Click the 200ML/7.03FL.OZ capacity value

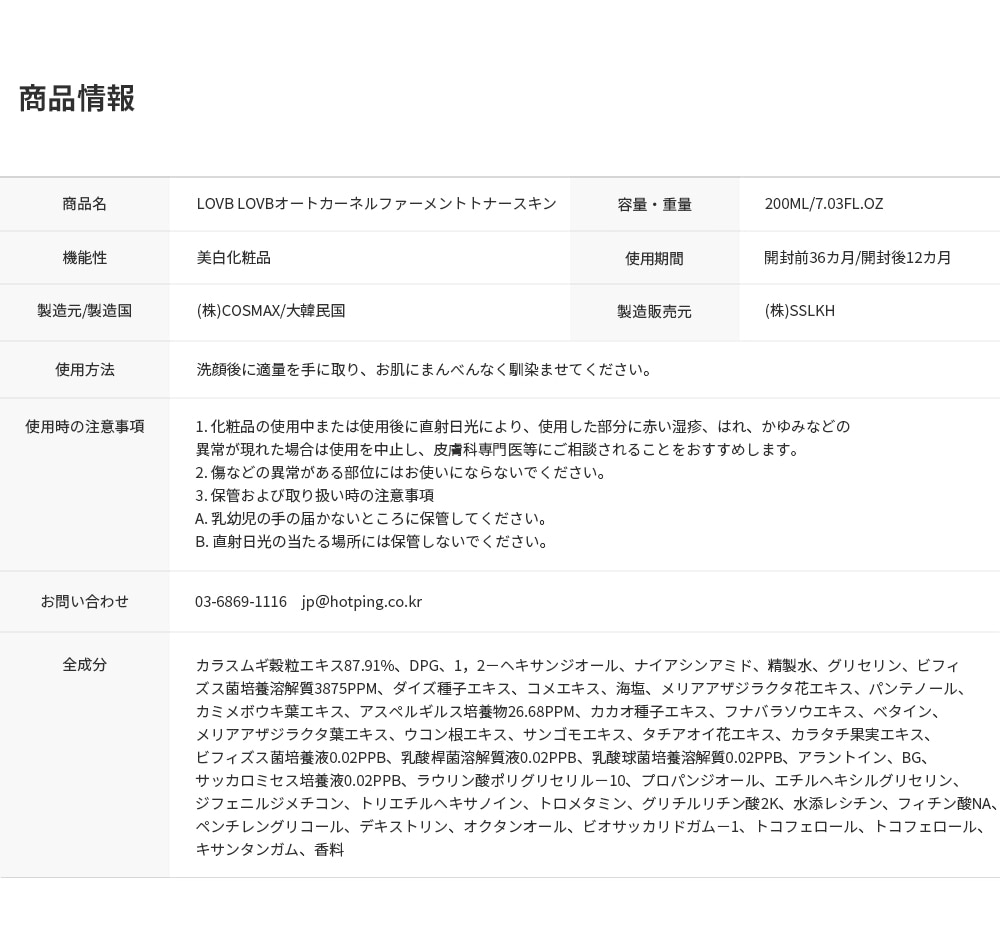click(x=823, y=204)
